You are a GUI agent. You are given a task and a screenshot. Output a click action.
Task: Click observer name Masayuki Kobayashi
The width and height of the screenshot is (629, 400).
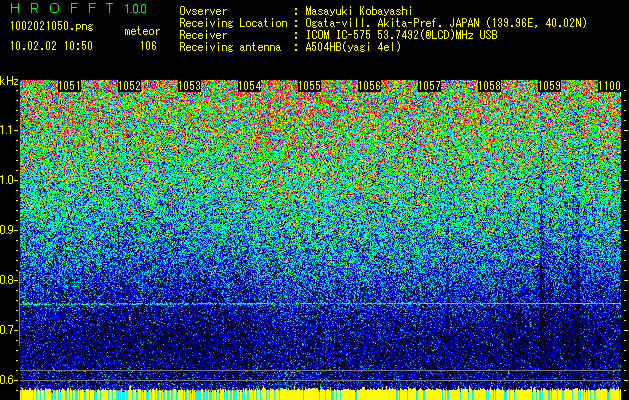[359, 11]
